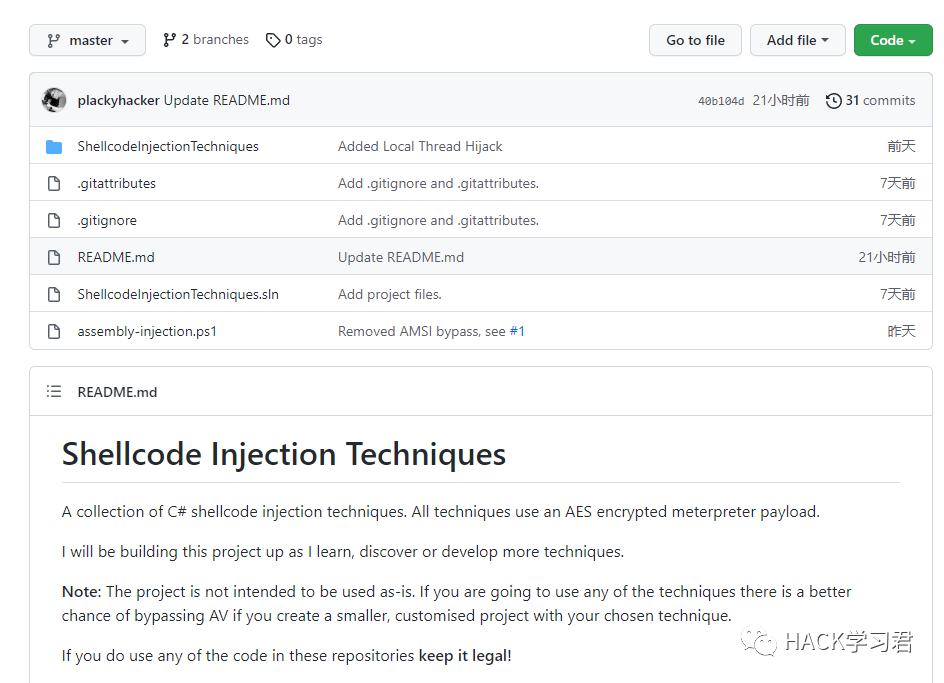Open ShellcodeInjectionTechniques.sln file
The height and width of the screenshot is (683, 944).
[178, 295]
